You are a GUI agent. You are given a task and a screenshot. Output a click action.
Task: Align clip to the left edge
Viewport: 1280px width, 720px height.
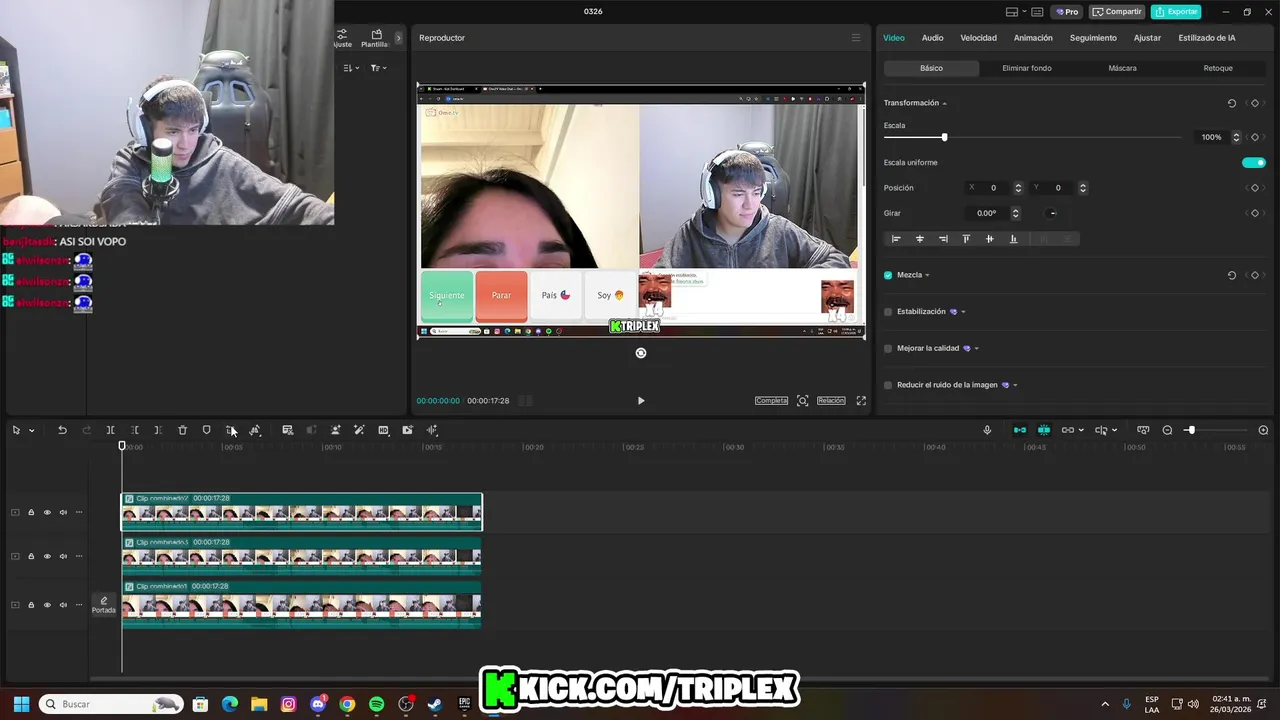pyautogui.click(x=896, y=239)
